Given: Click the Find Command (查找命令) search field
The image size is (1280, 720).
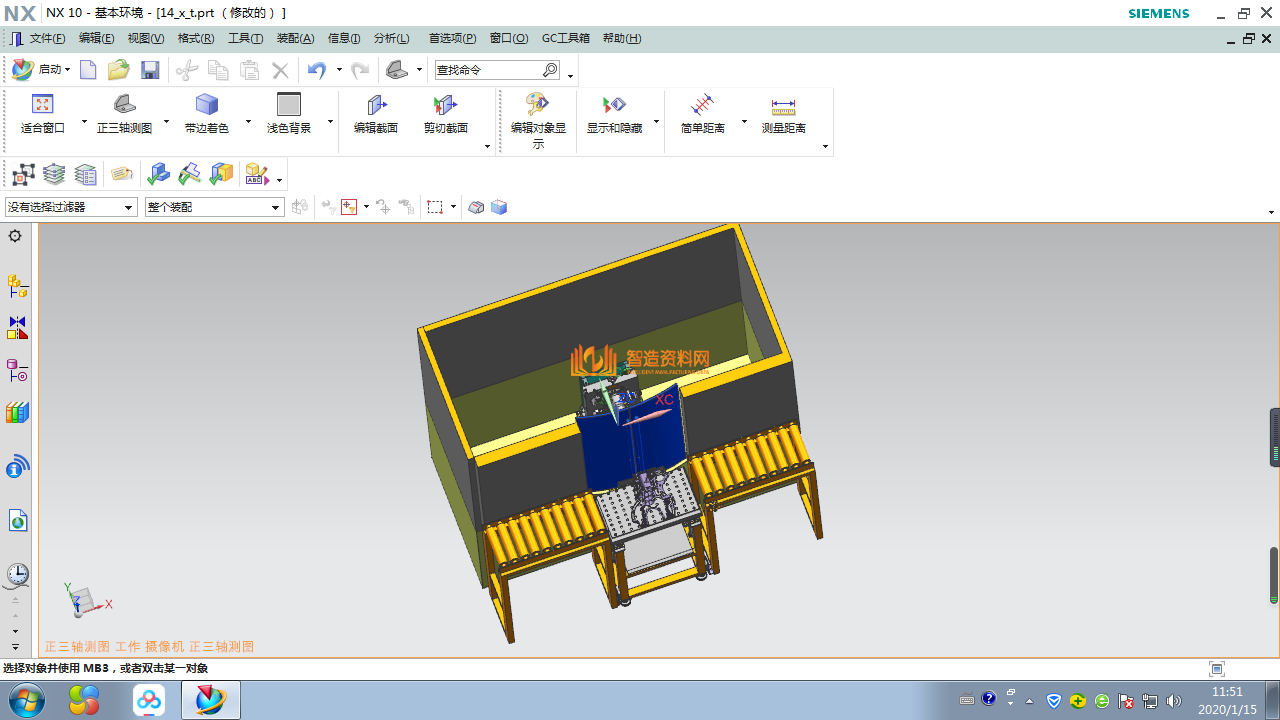Looking at the screenshot, I should (x=488, y=70).
